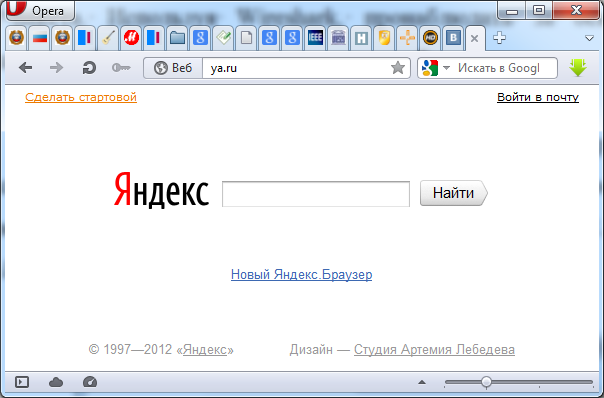Open the search engine dropdown arrow
This screenshot has width=604, height=398.
pyautogui.click(x=446, y=68)
